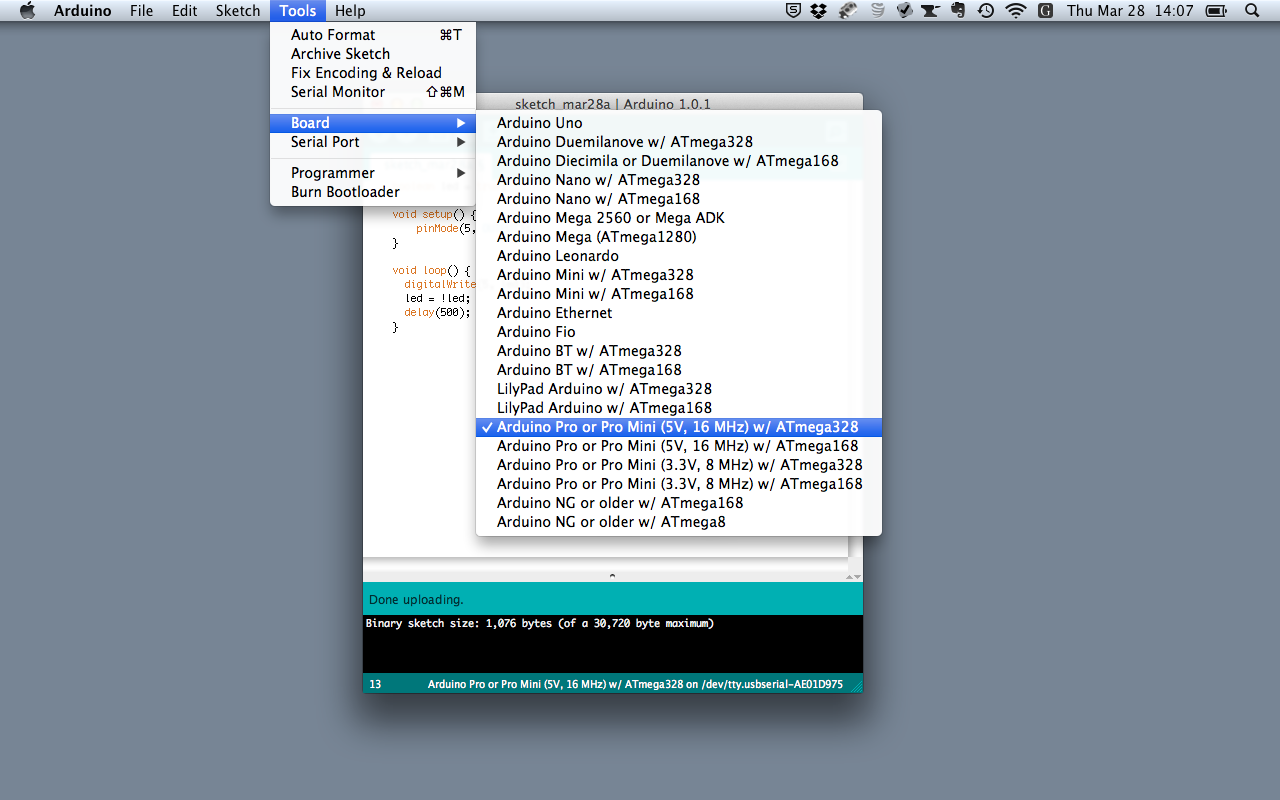Select Fix Encoding & Reload

point(373,73)
